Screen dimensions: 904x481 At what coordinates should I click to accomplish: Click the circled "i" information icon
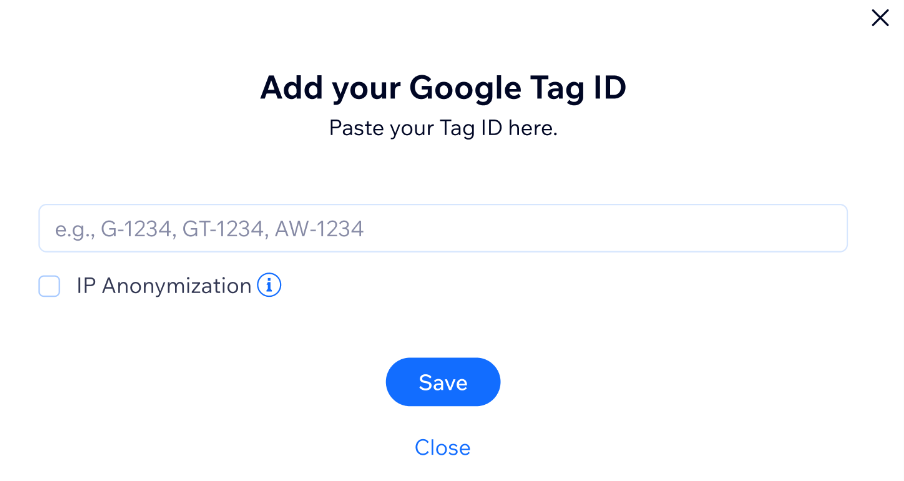pos(269,285)
